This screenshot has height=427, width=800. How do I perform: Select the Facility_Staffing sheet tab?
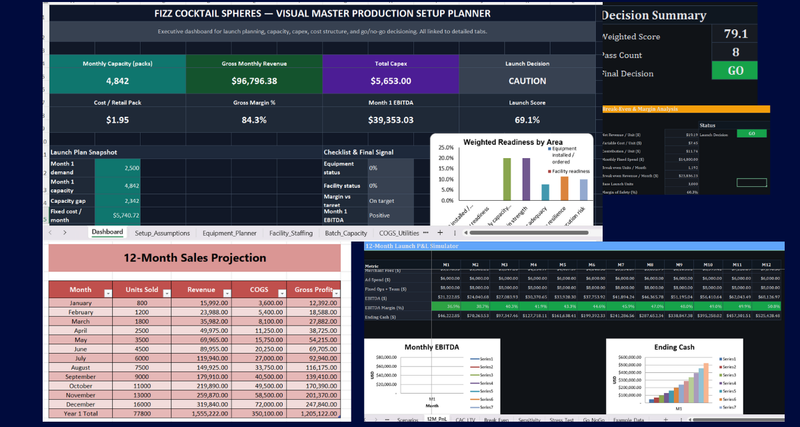[291, 233]
